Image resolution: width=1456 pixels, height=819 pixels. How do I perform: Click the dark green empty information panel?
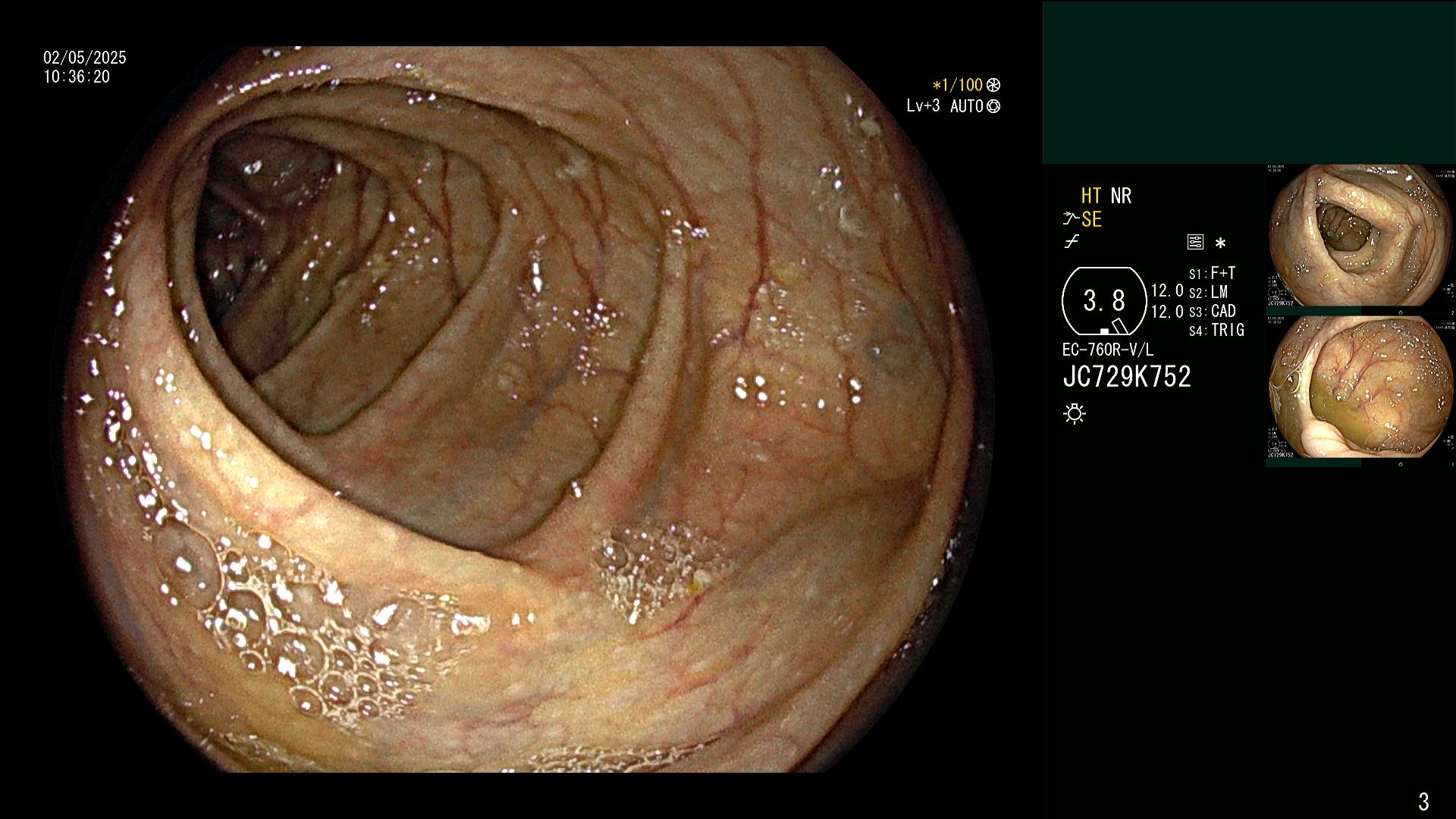pos(1249,83)
